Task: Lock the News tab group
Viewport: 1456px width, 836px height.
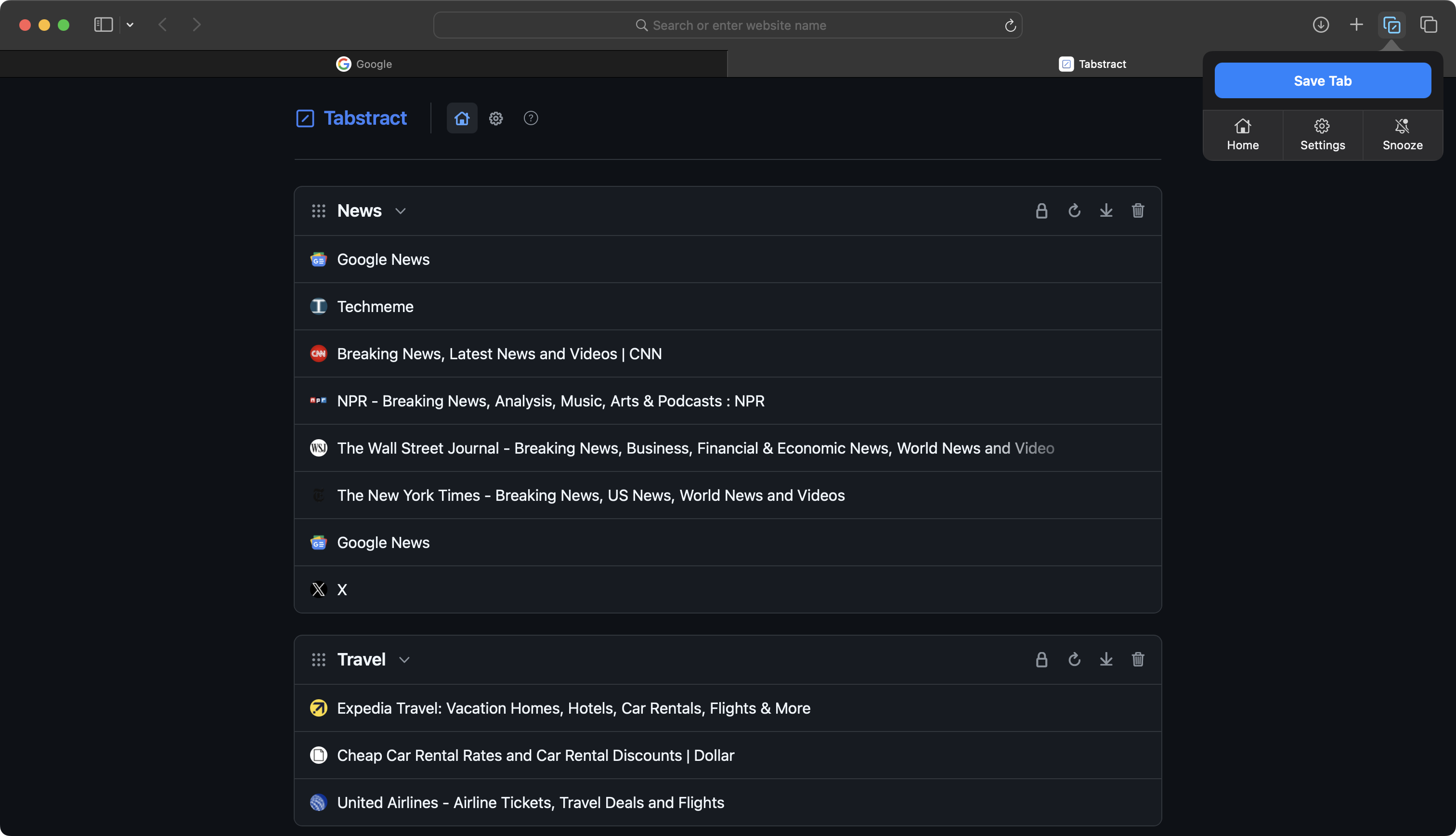Action: point(1041,211)
